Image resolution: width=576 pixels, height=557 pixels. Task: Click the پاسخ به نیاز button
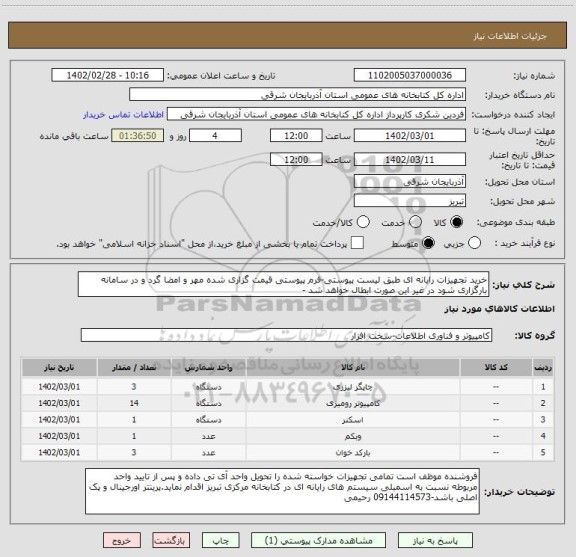point(435,541)
